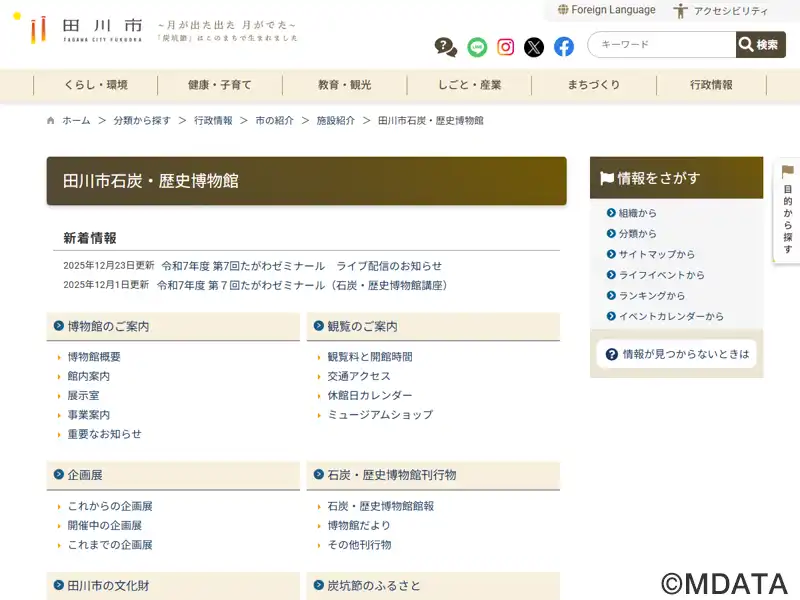
Task: Select the 行政情報 navigation menu
Action: click(711, 85)
